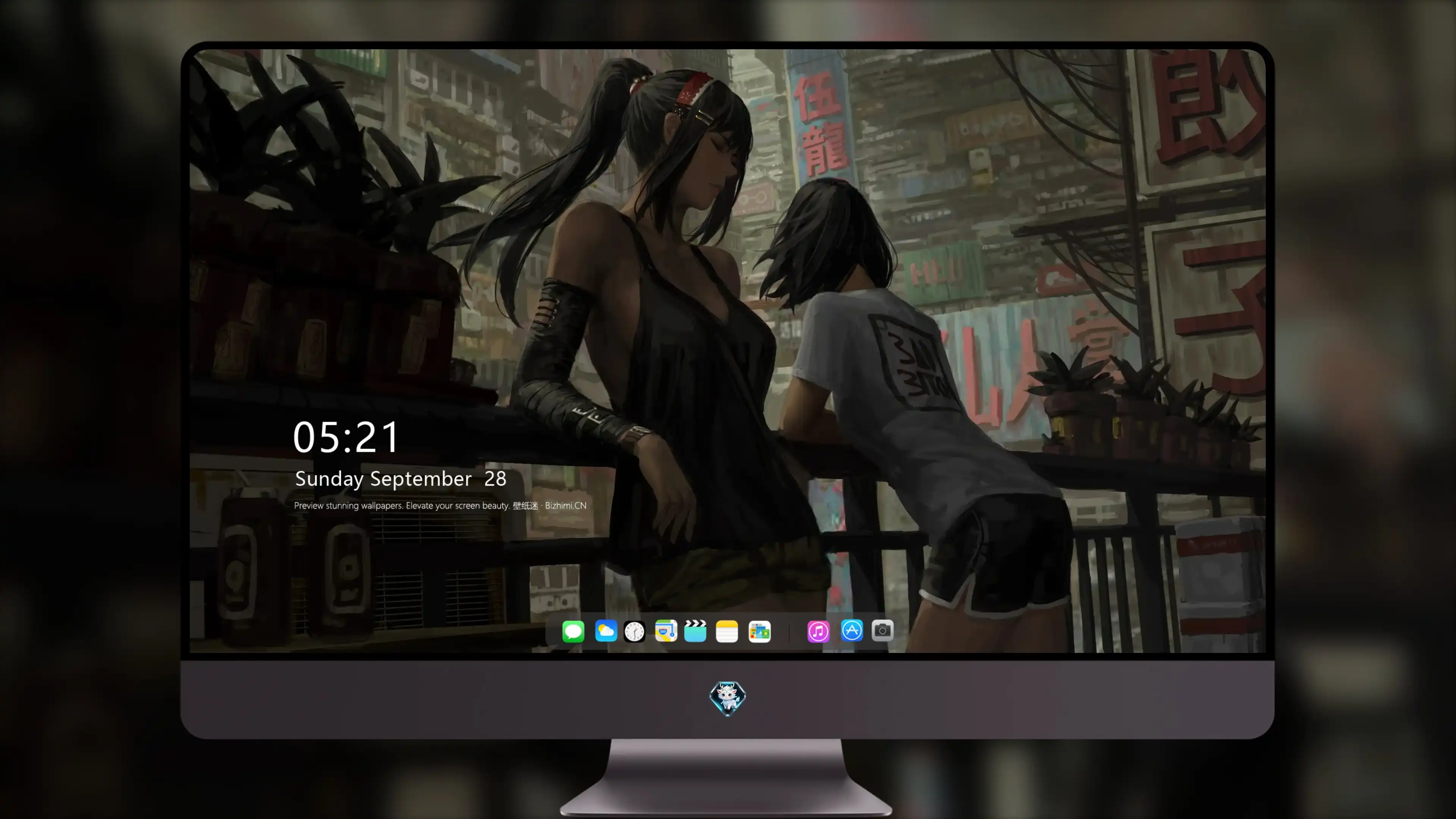This screenshot has width=1456, height=819.
Task: Launch the Videos clapperboard app
Action: [695, 631]
